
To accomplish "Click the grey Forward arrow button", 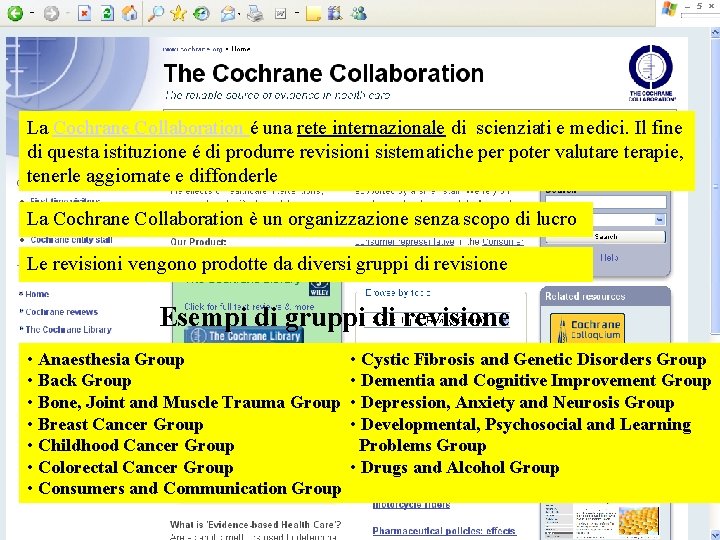I will 51,13.
